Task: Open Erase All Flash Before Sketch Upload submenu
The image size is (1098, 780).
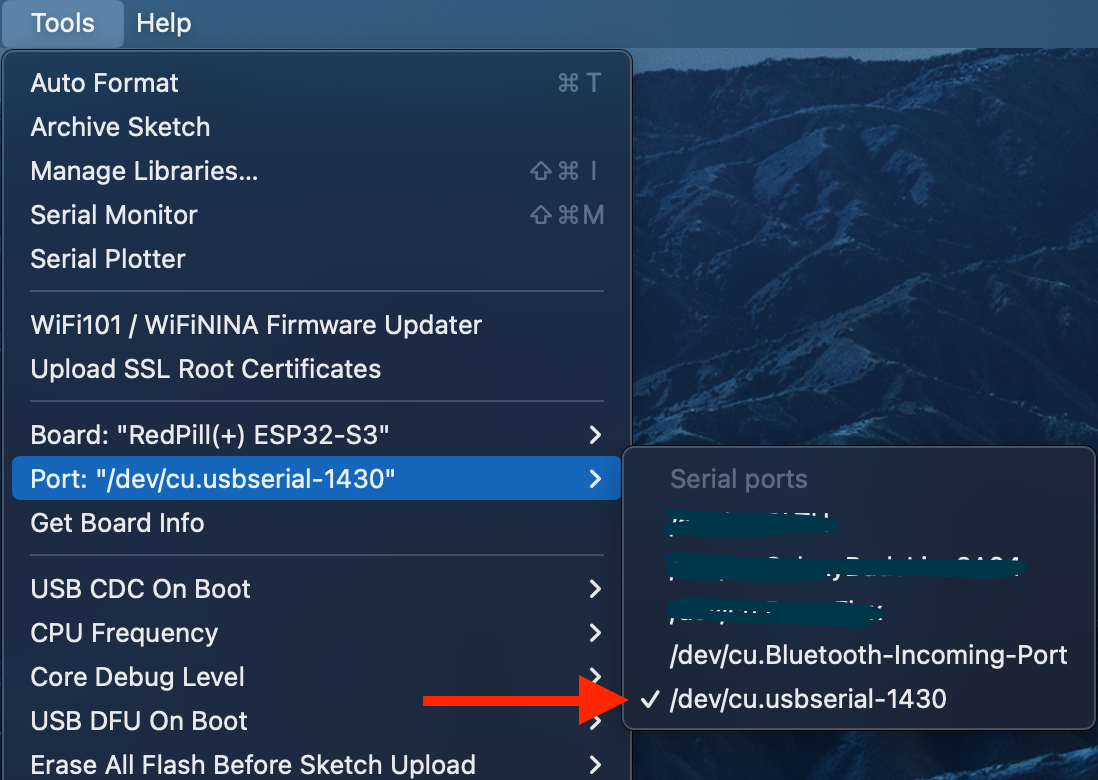Action: pyautogui.click(x=253, y=765)
